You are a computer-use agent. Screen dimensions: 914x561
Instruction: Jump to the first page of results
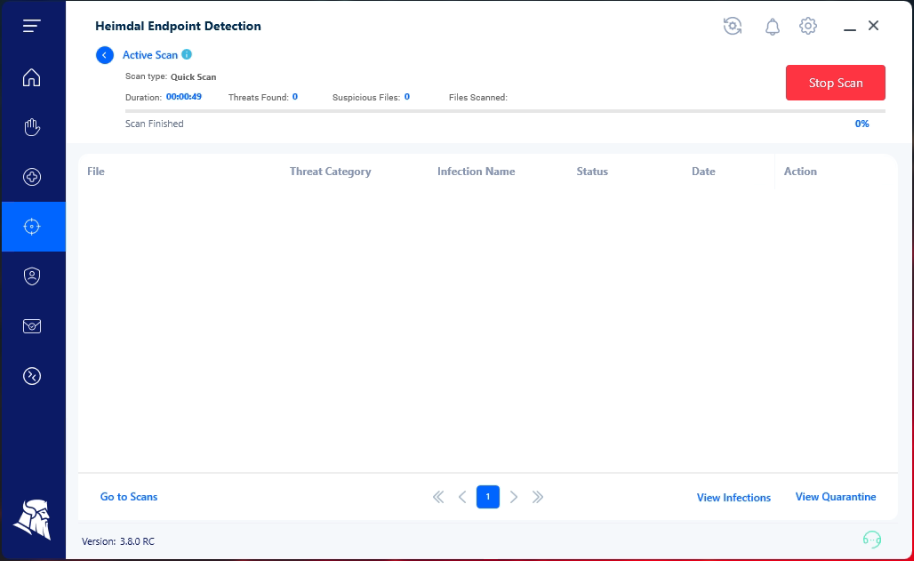[x=438, y=497]
